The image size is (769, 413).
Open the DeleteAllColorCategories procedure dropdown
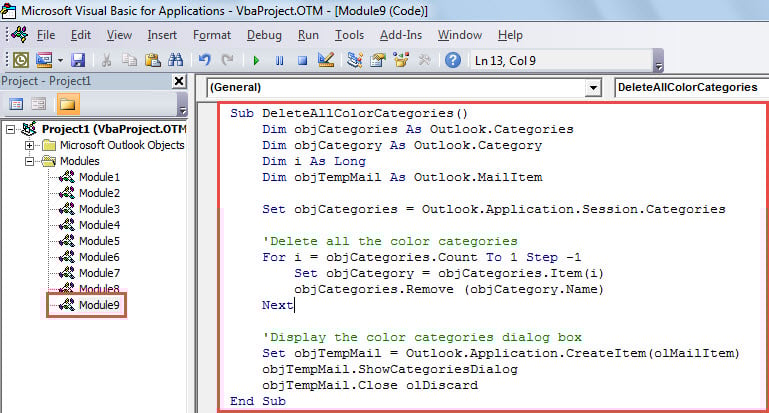pyautogui.click(x=691, y=87)
